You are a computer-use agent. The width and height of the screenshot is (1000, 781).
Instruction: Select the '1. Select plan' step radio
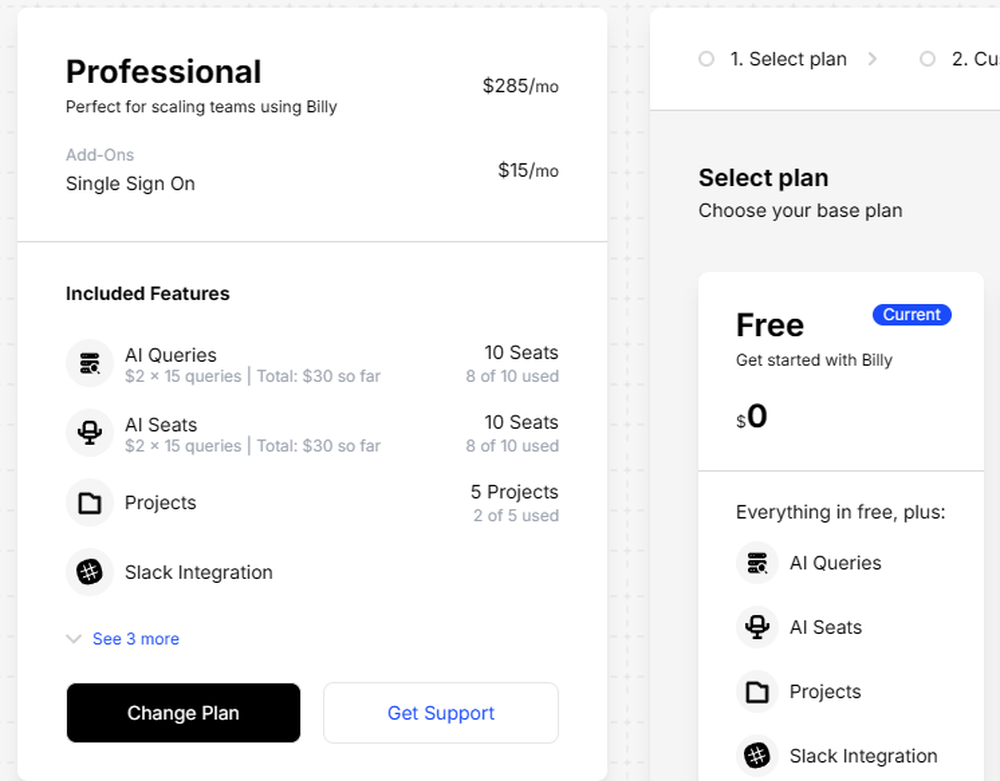pos(707,59)
